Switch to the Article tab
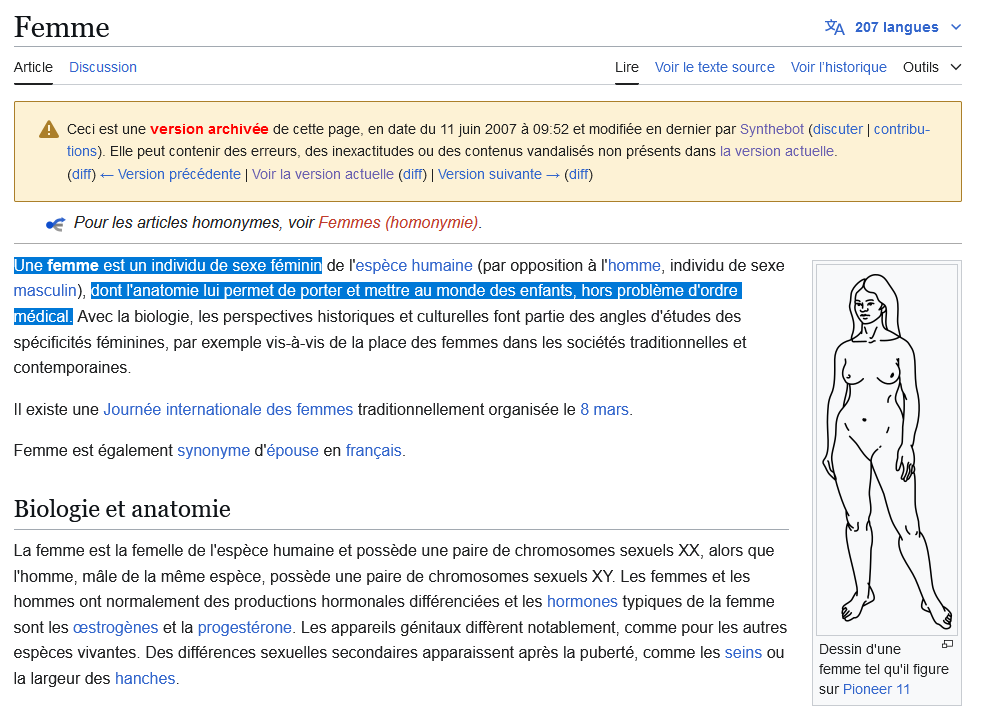The width and height of the screenshot is (981, 724). pos(33,67)
